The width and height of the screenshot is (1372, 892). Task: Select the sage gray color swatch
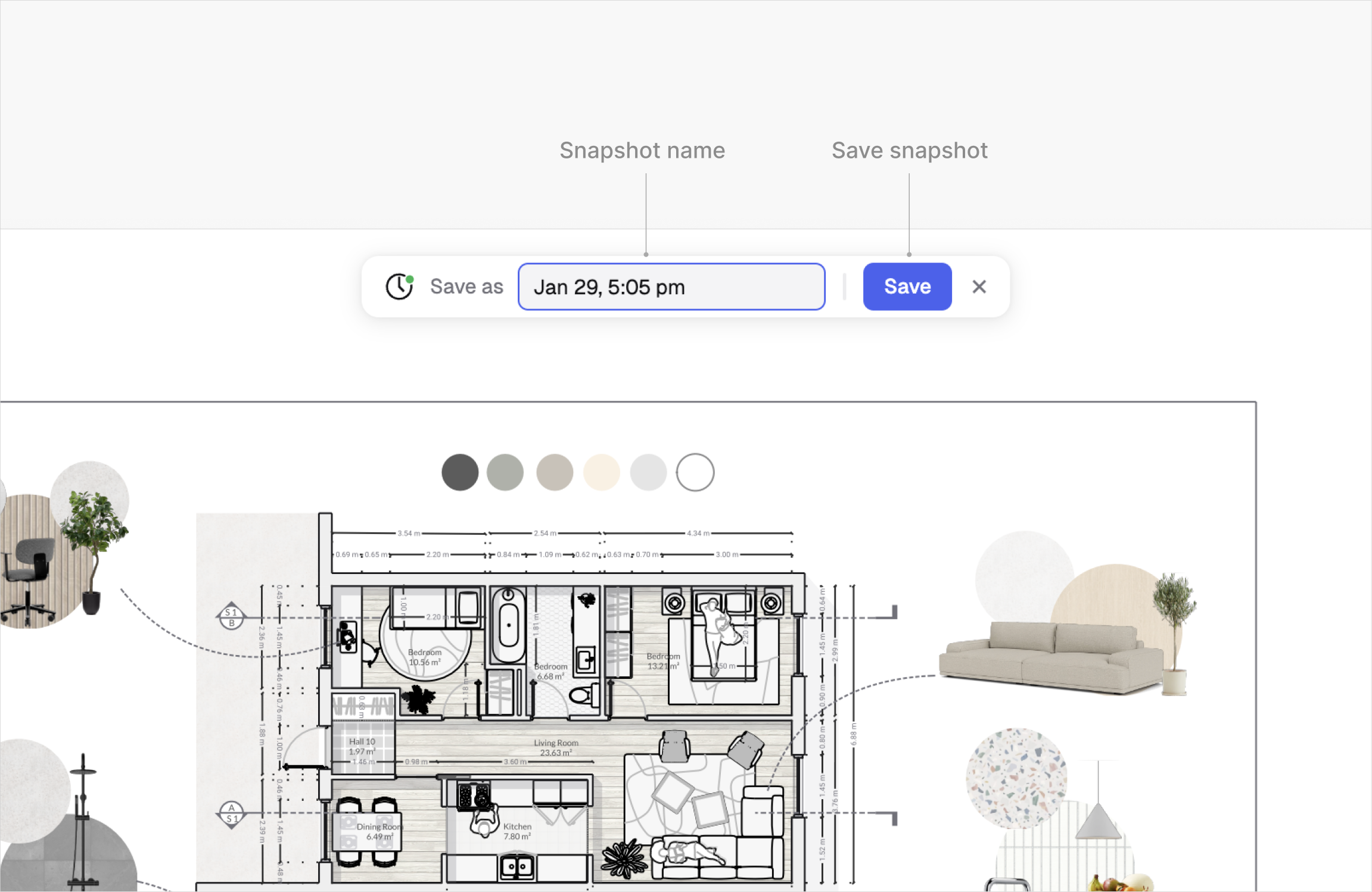pos(505,473)
